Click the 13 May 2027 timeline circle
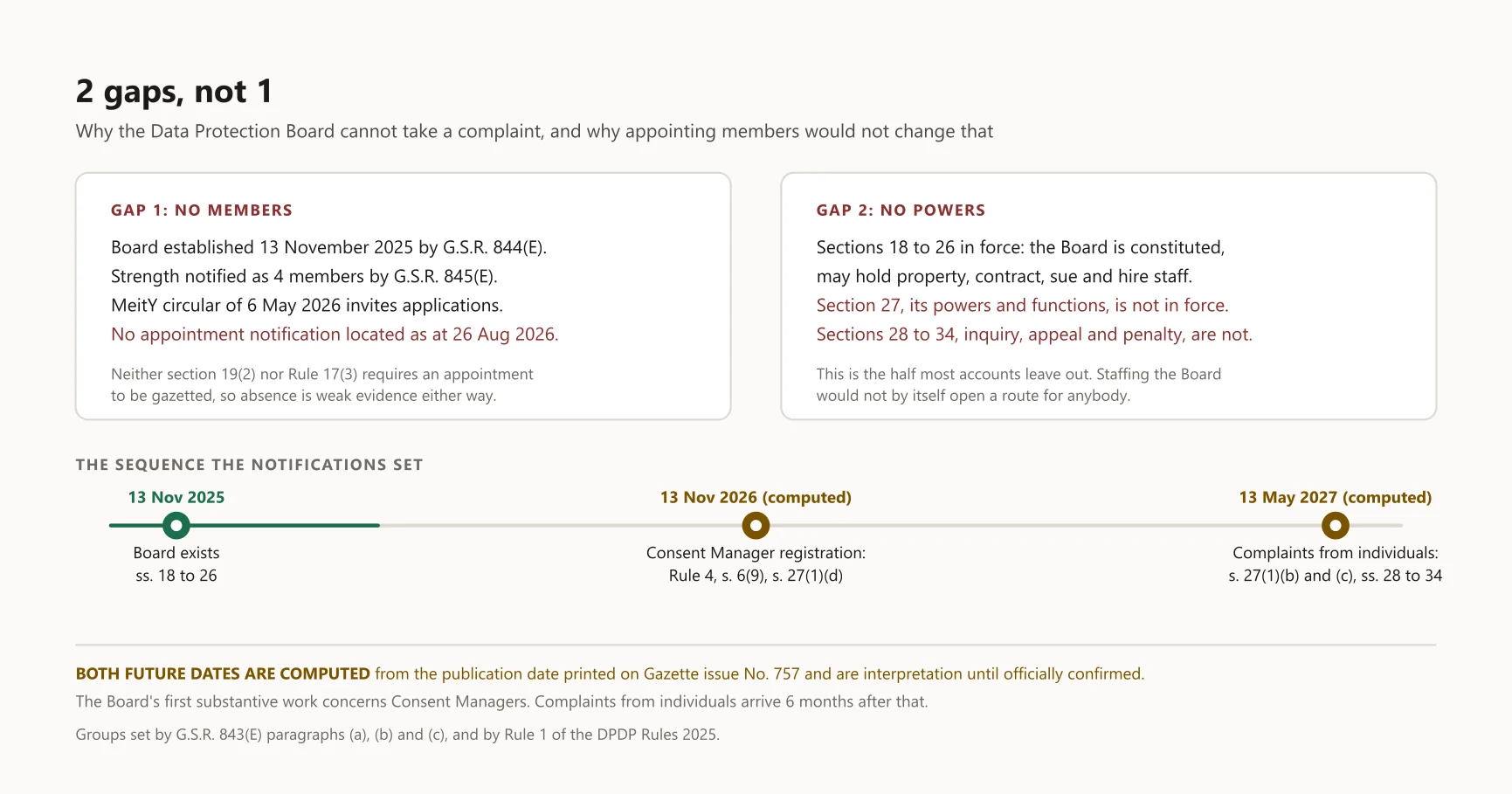Image resolution: width=1512 pixels, height=794 pixels. click(1335, 526)
